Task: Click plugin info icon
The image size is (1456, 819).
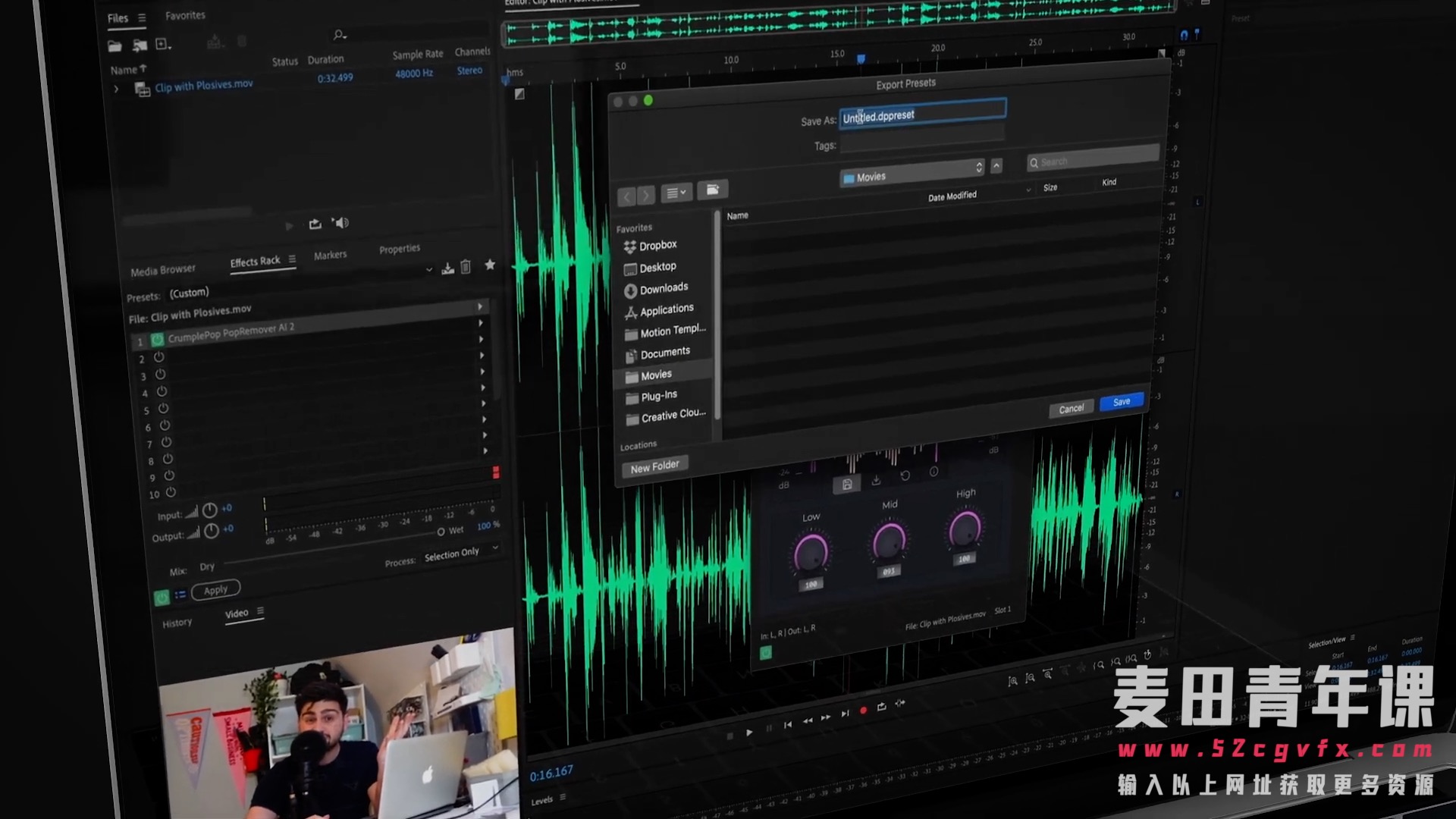Action: click(x=934, y=472)
